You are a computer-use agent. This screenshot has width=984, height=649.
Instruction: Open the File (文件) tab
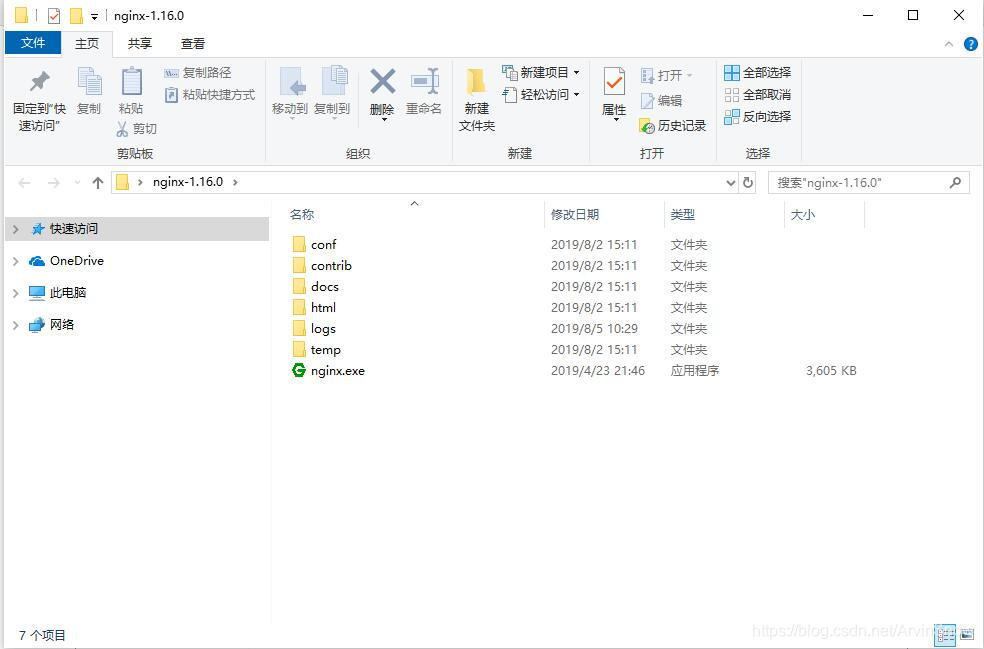pos(33,43)
